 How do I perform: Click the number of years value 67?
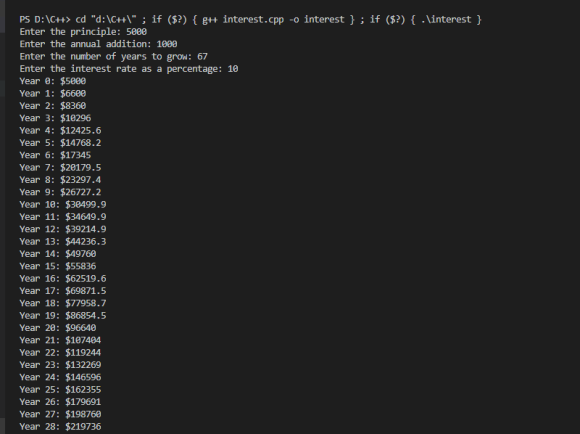[202, 56]
